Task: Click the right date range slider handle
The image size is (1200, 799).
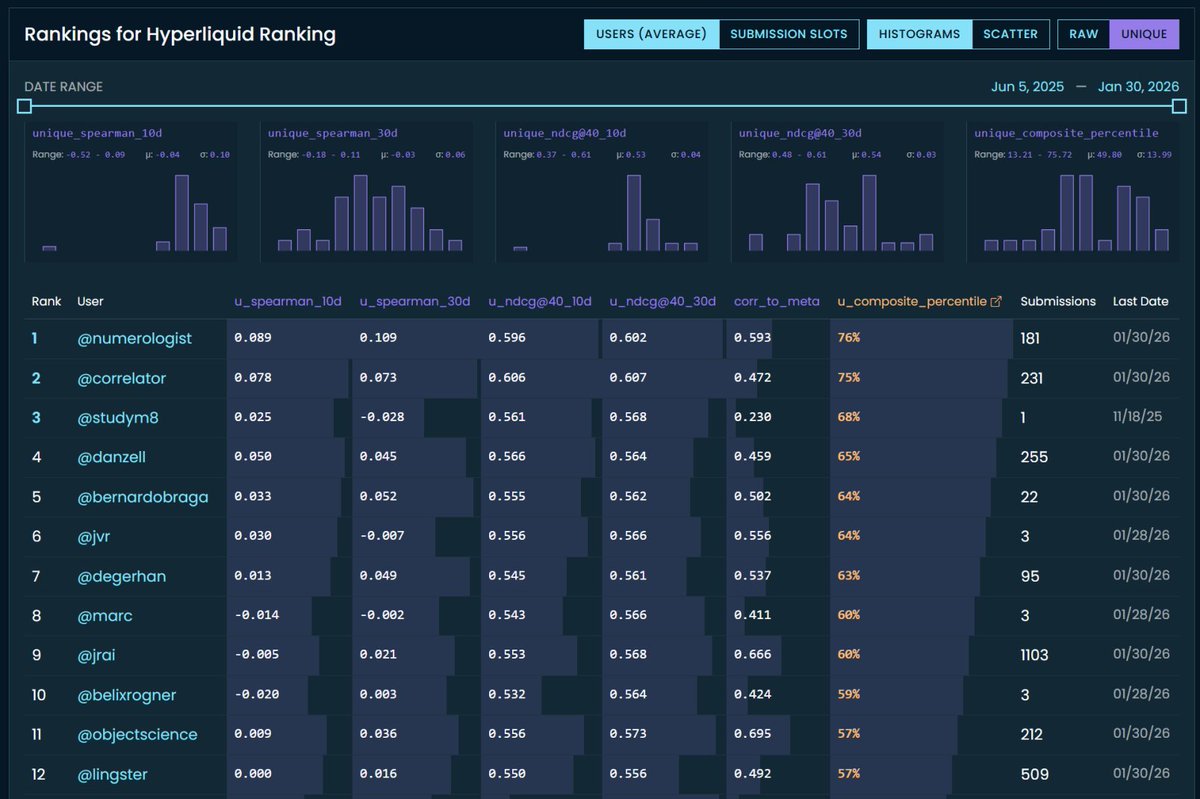Action: coord(1178,105)
